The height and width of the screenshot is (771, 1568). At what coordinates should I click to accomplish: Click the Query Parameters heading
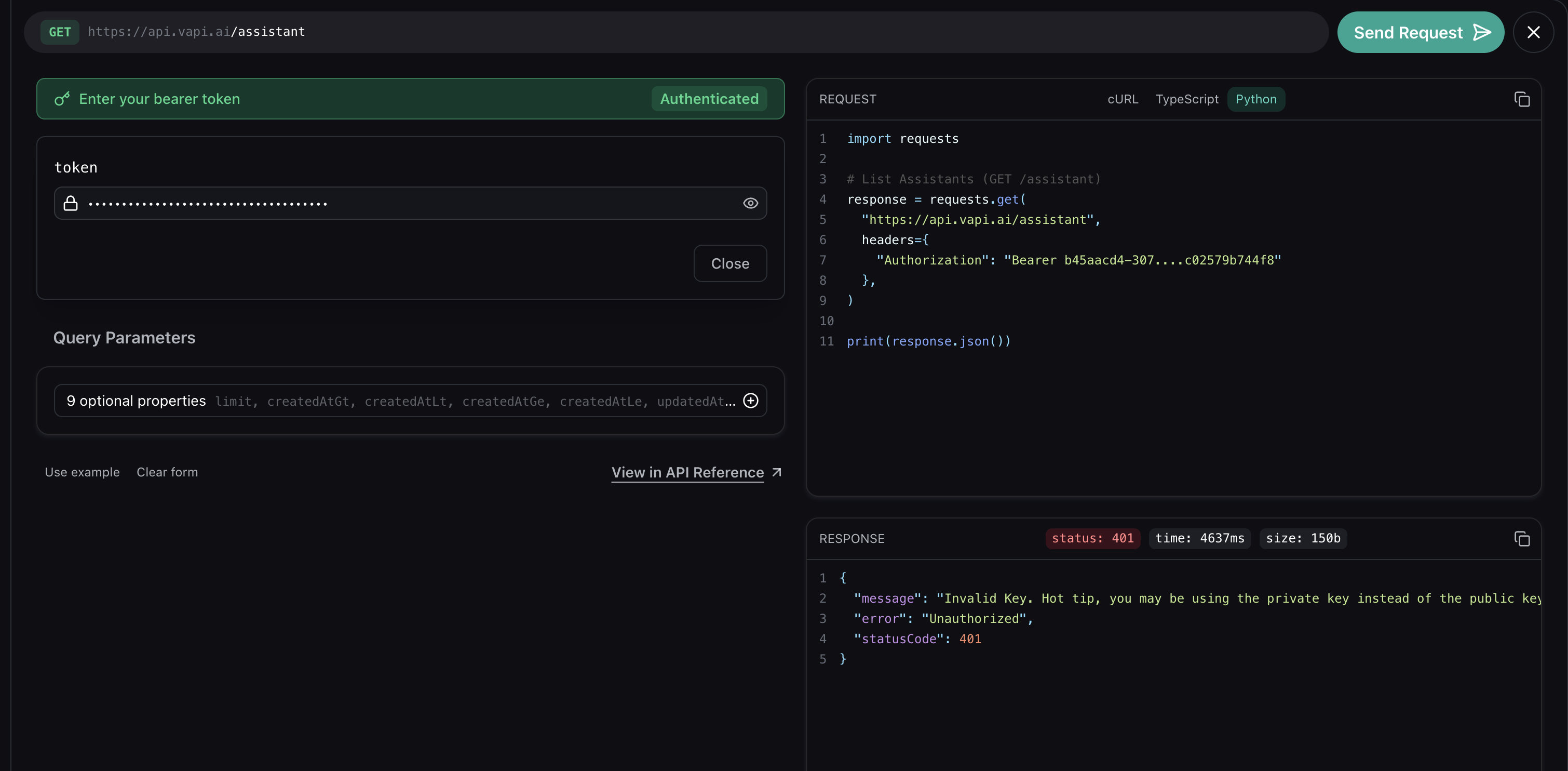click(x=124, y=338)
